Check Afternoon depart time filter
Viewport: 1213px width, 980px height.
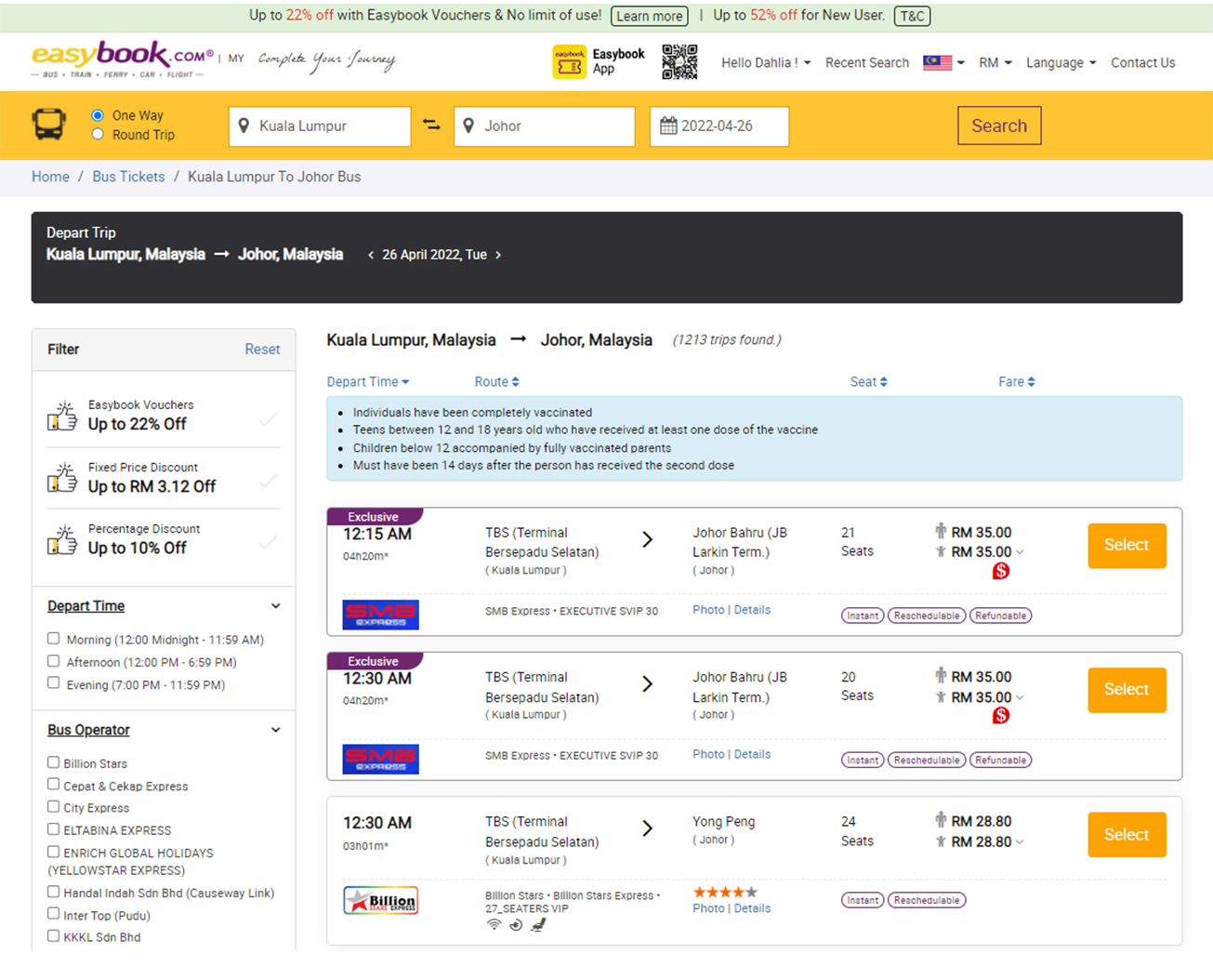[54, 661]
